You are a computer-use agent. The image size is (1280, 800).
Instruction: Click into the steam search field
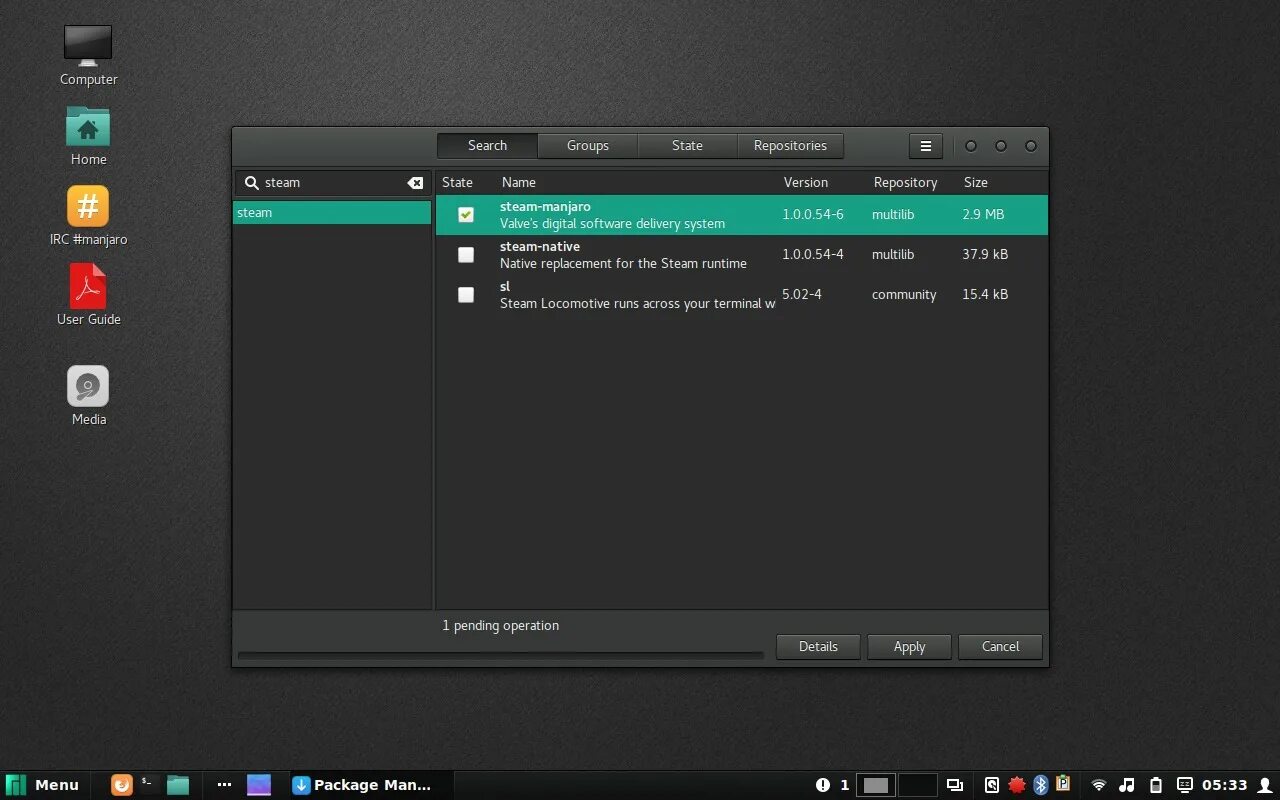point(332,183)
